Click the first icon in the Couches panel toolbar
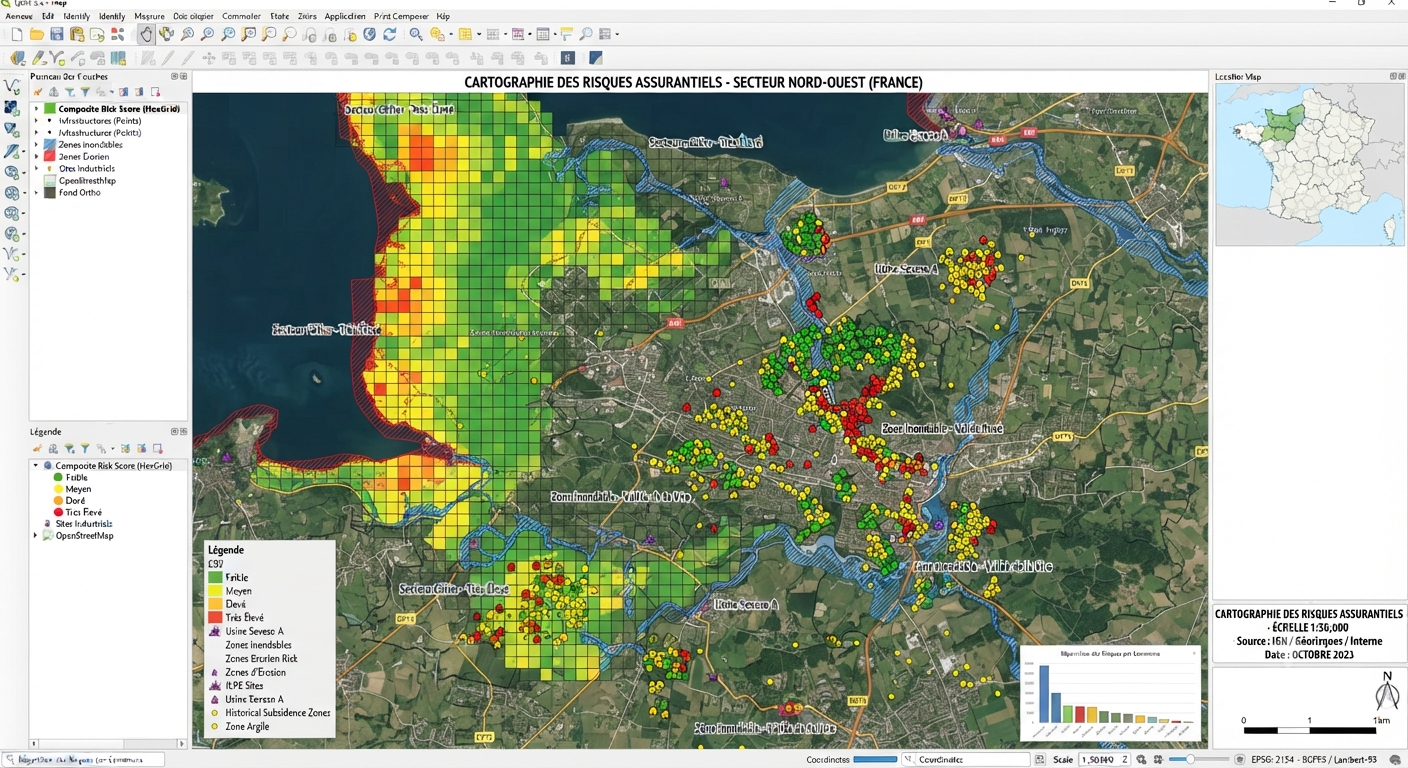 click(38, 92)
